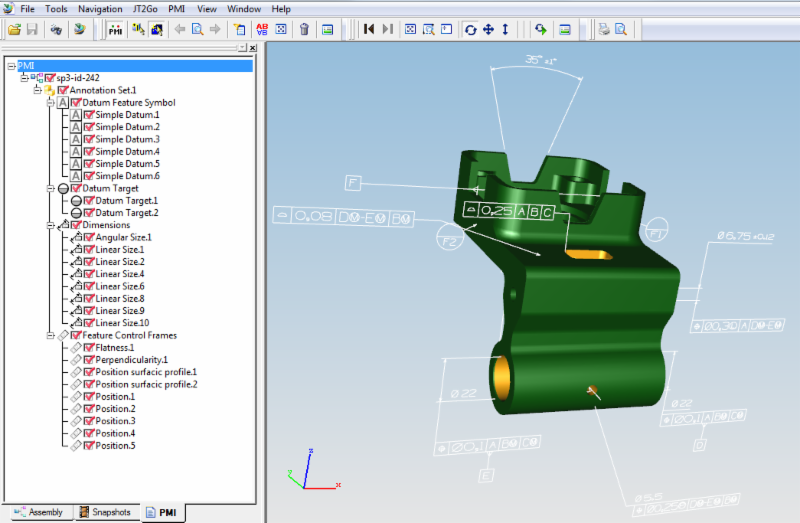The image size is (800, 523).
Task: Toggle the PMI toolbar button
Action: pyautogui.click(x=115, y=30)
